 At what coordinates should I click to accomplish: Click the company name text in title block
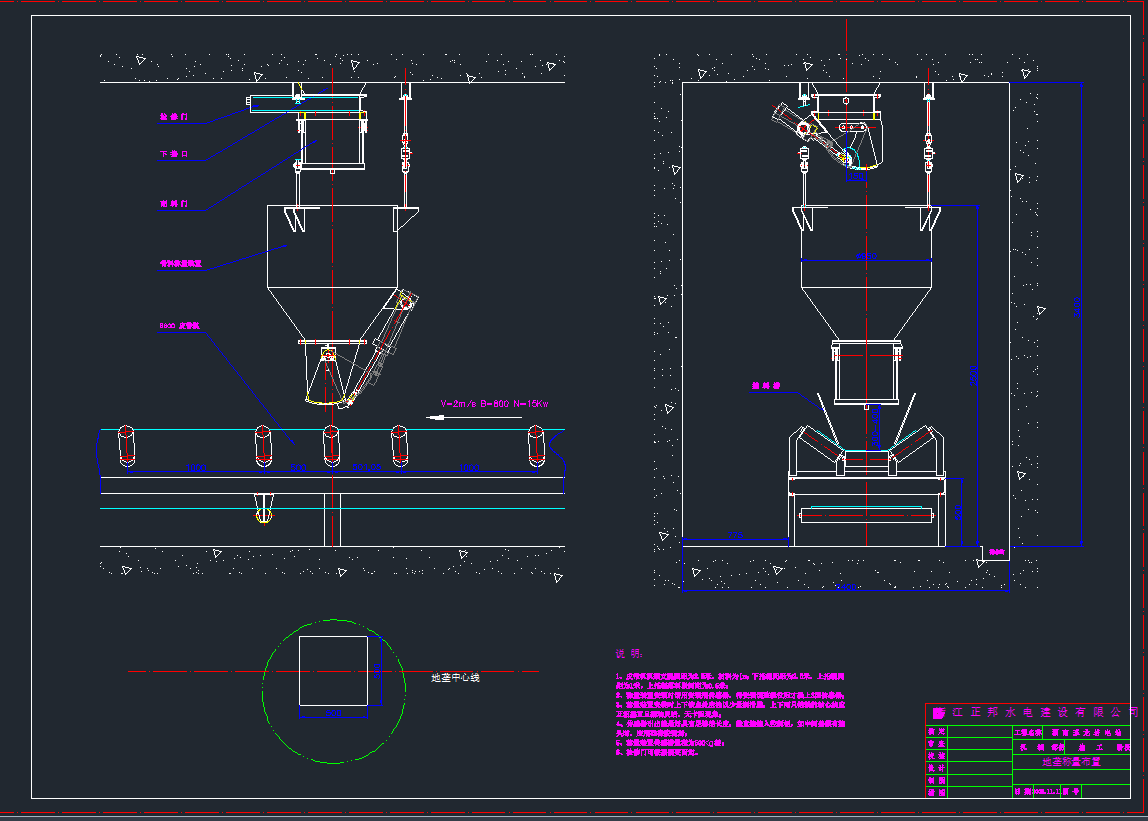coord(1045,713)
